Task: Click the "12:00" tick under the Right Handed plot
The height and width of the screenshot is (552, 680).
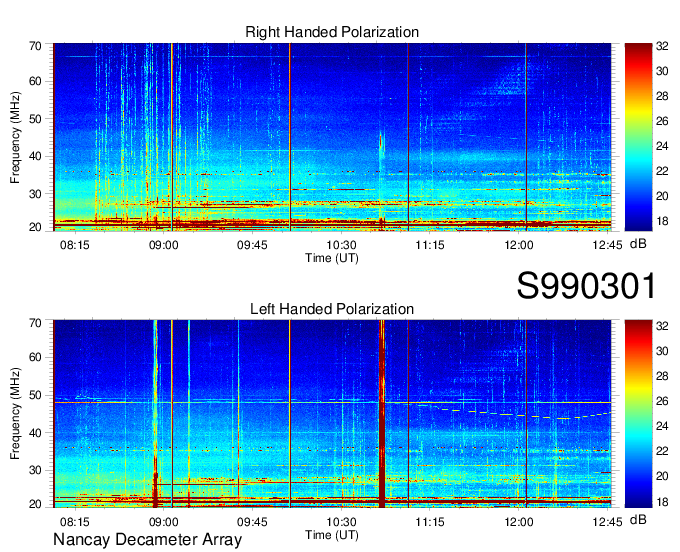Action: (x=519, y=245)
